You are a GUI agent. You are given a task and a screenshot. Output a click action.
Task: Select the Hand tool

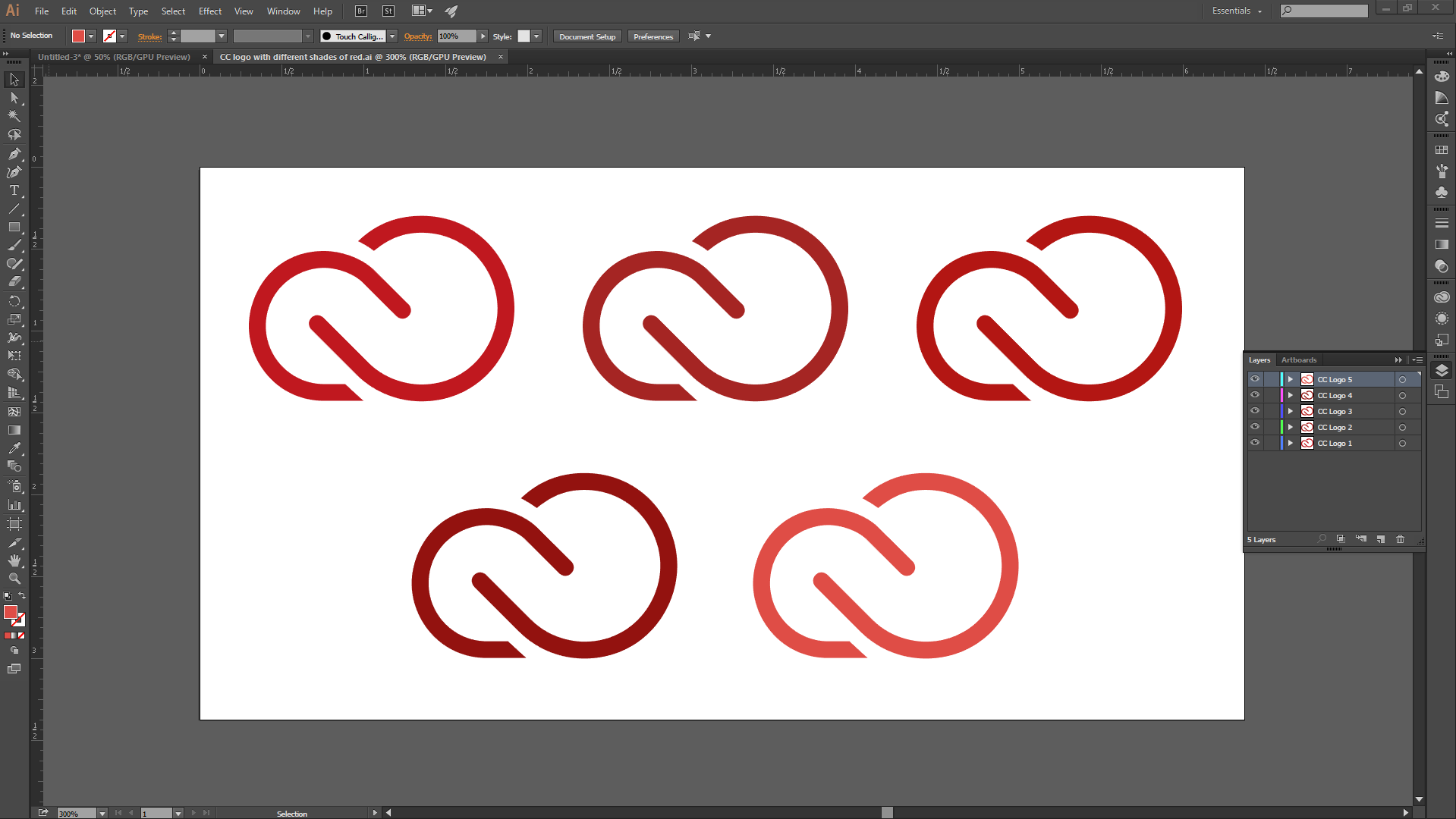(x=14, y=560)
